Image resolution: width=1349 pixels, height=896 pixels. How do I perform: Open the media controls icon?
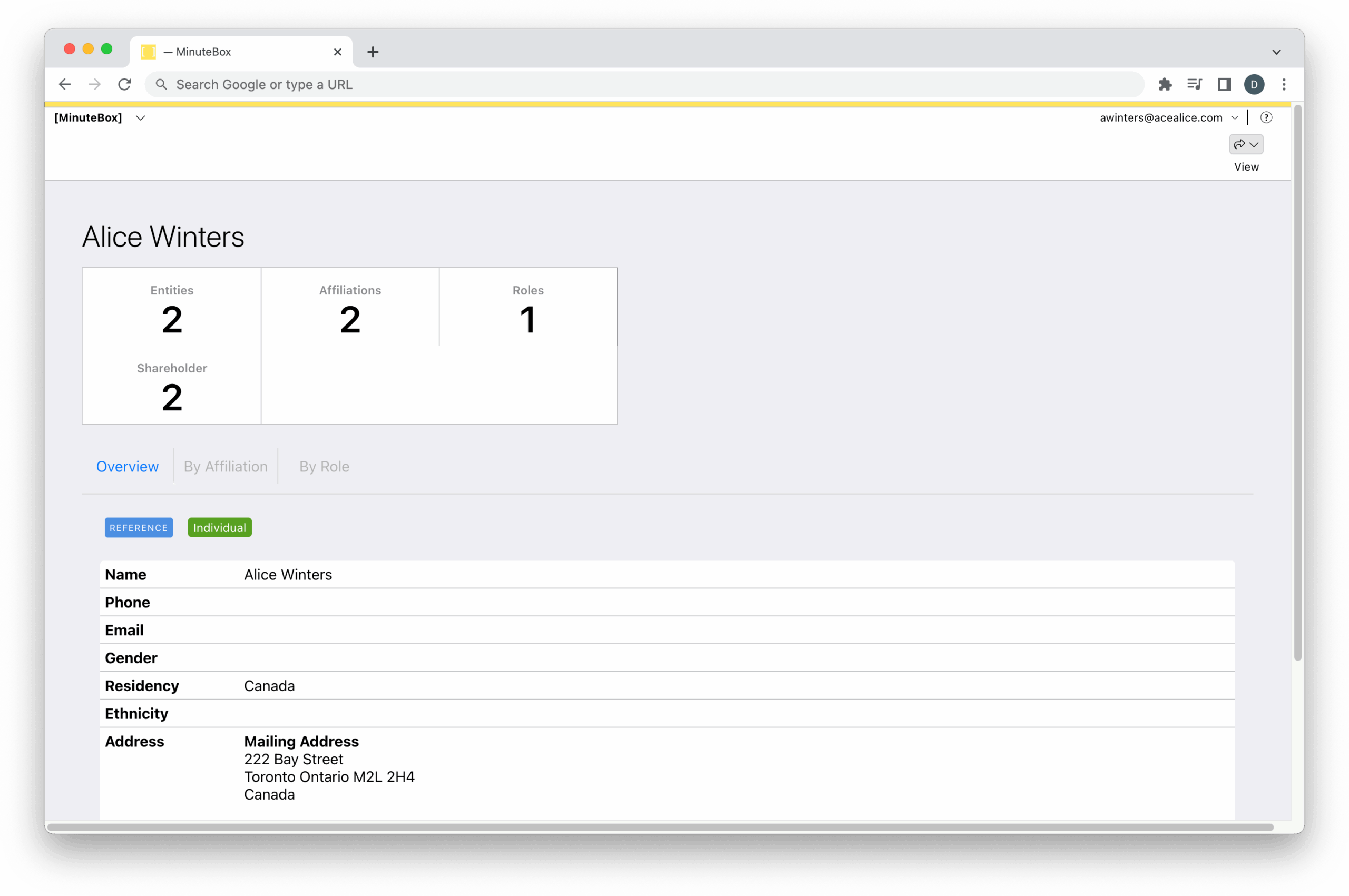pos(1194,85)
